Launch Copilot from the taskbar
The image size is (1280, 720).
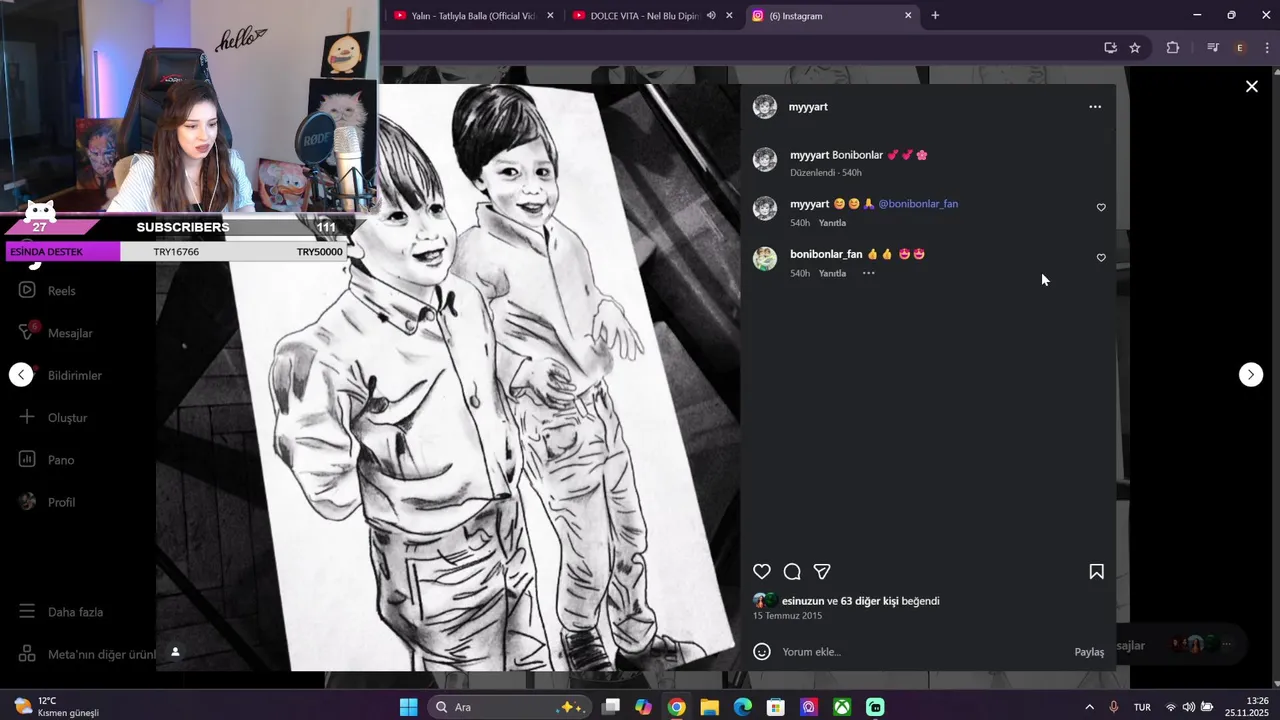643,707
